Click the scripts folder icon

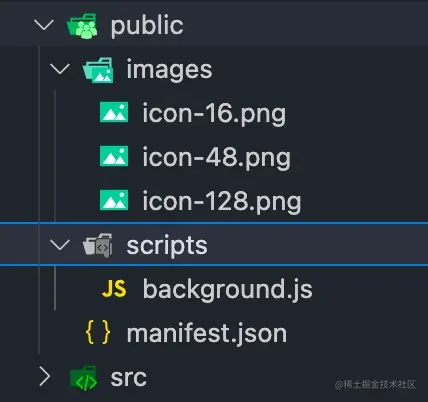click(x=98, y=245)
